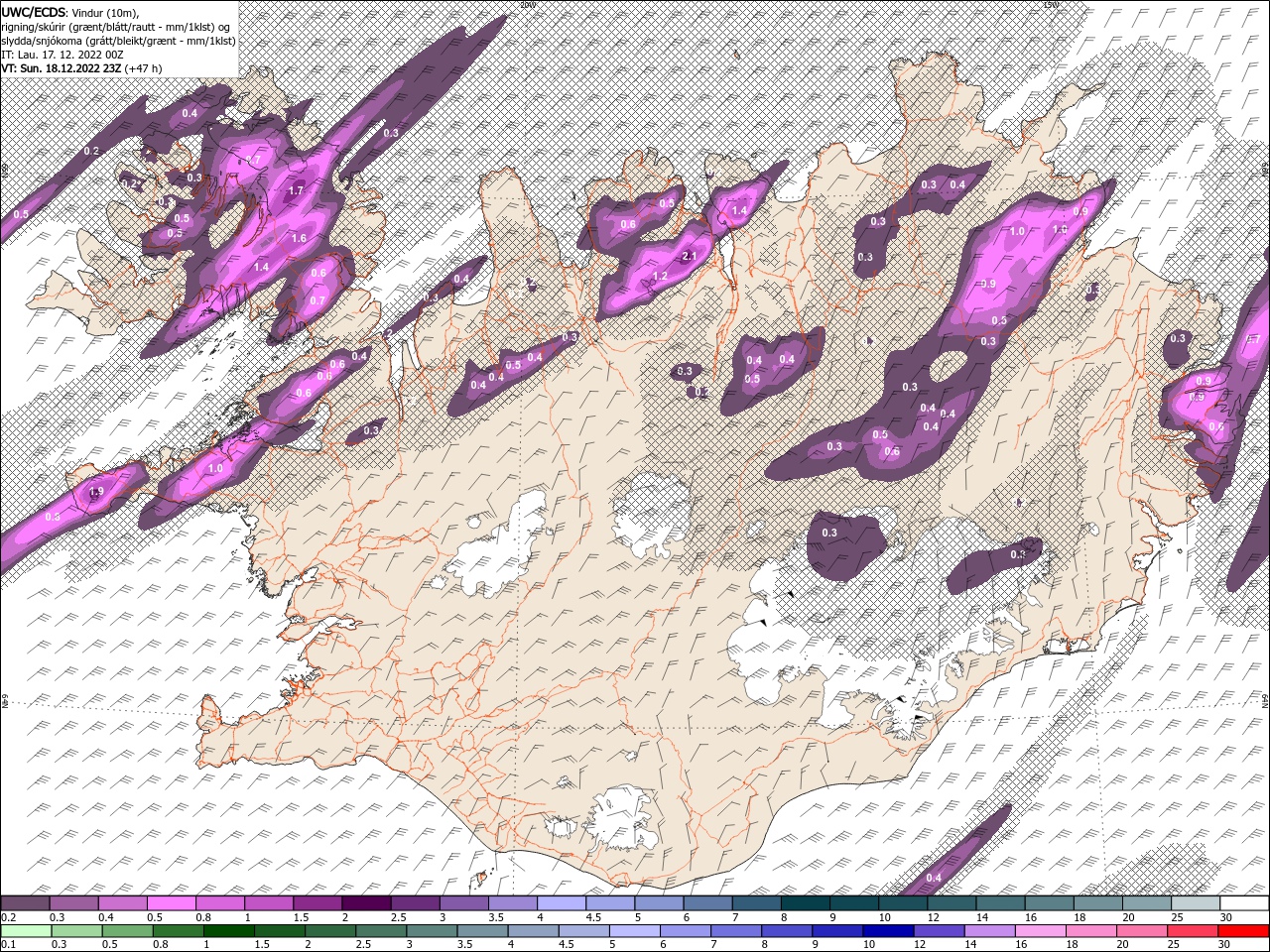1270x952 pixels.
Task: Click the violet 3 swatch in the upper legend row
Action: (464, 903)
